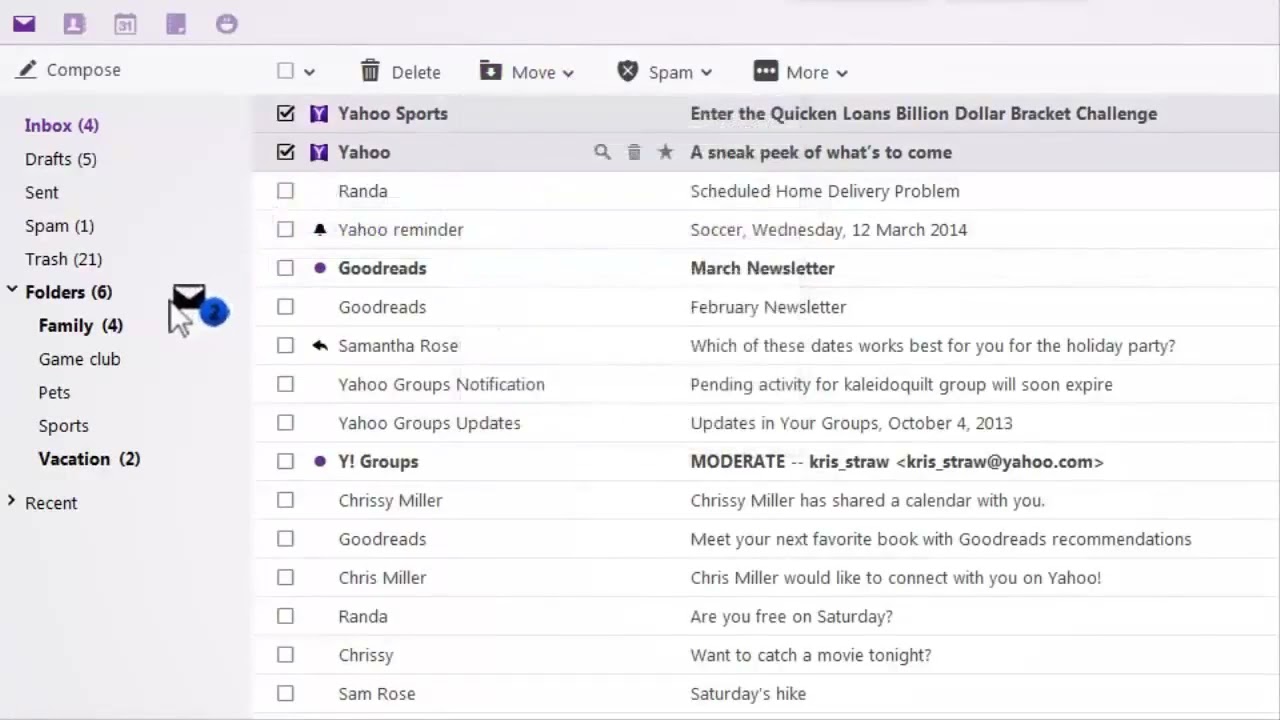Open the select-all dropdown arrow

click(x=309, y=72)
